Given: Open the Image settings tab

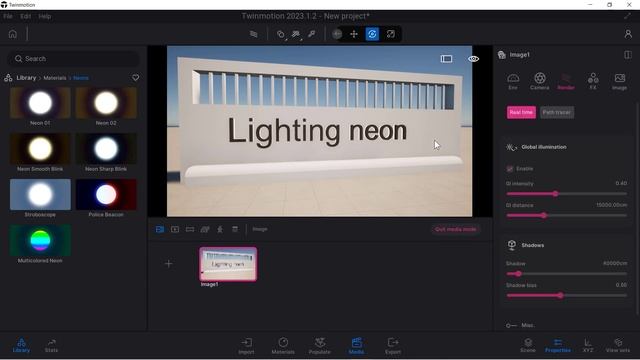Looking at the screenshot, I should 620,81.
